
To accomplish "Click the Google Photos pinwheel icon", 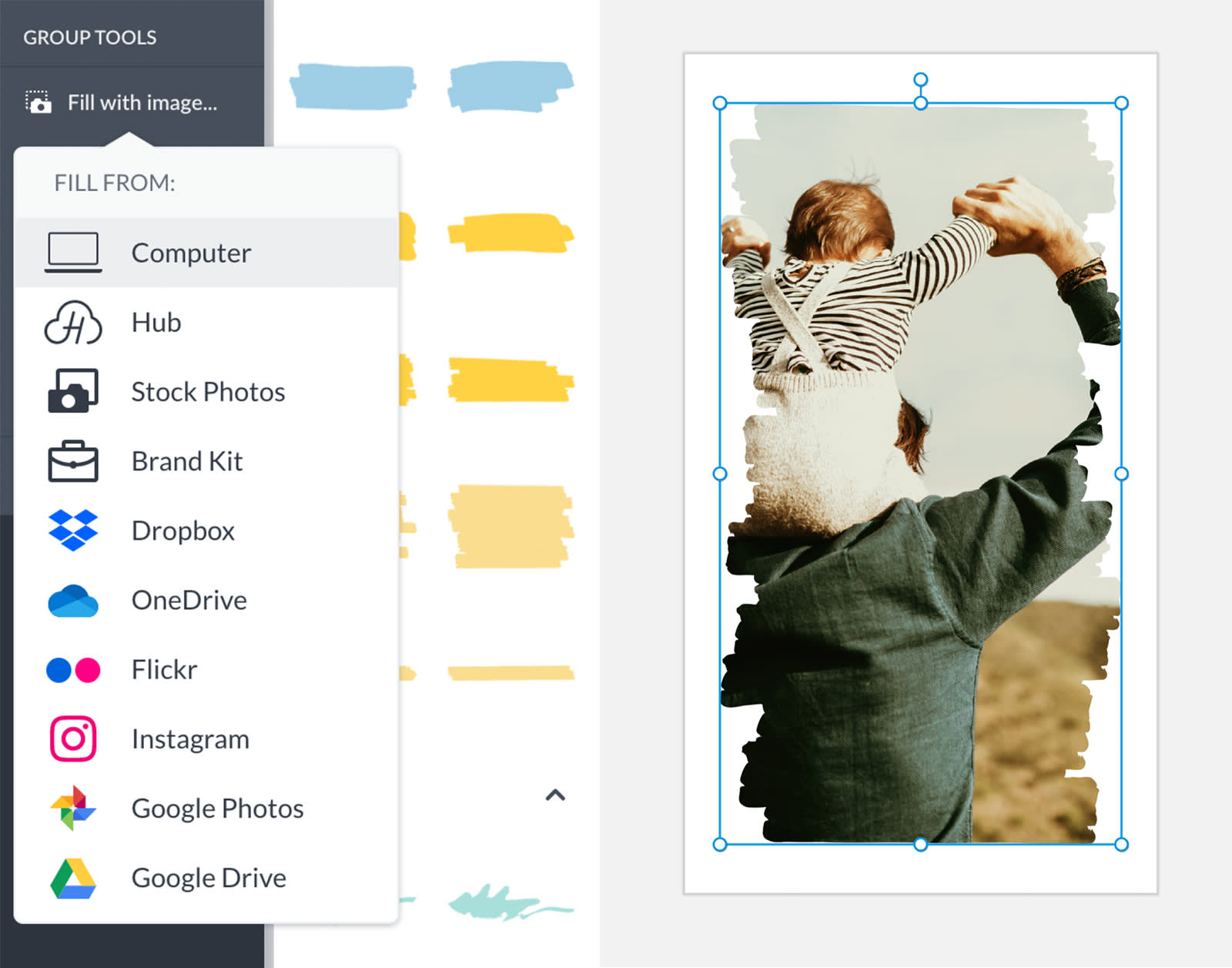I will click(x=73, y=809).
